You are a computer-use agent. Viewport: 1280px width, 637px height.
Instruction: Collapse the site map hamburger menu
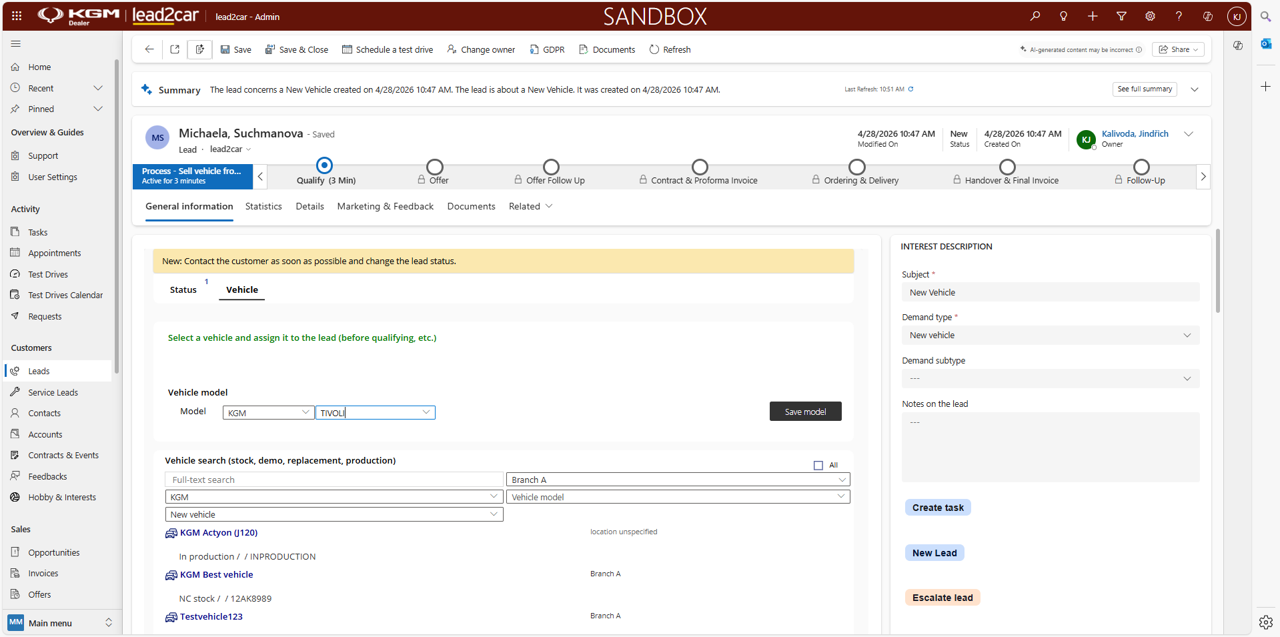tap(16, 44)
